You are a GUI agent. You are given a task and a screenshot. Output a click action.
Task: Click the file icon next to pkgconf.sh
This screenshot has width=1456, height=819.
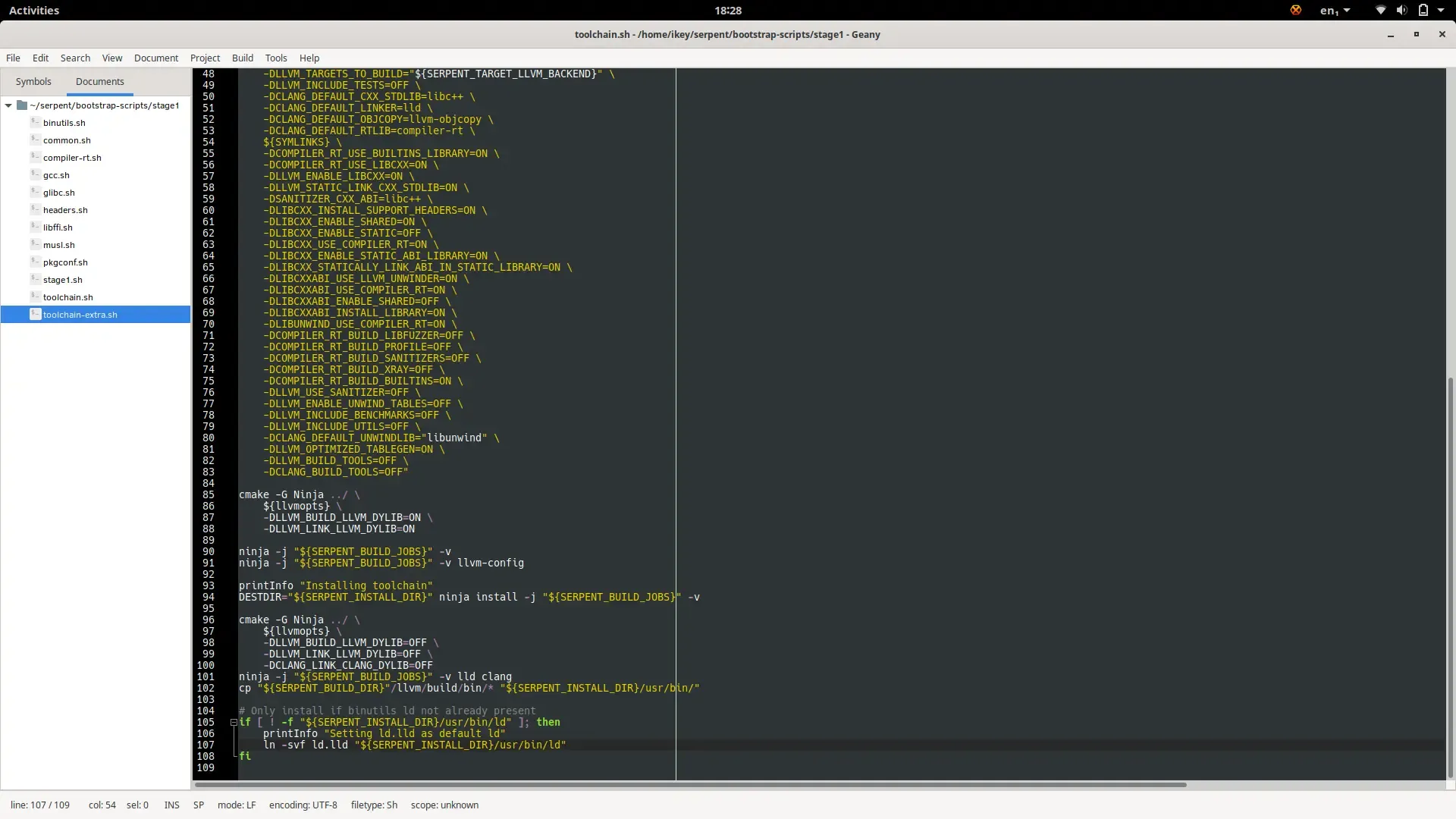35,262
